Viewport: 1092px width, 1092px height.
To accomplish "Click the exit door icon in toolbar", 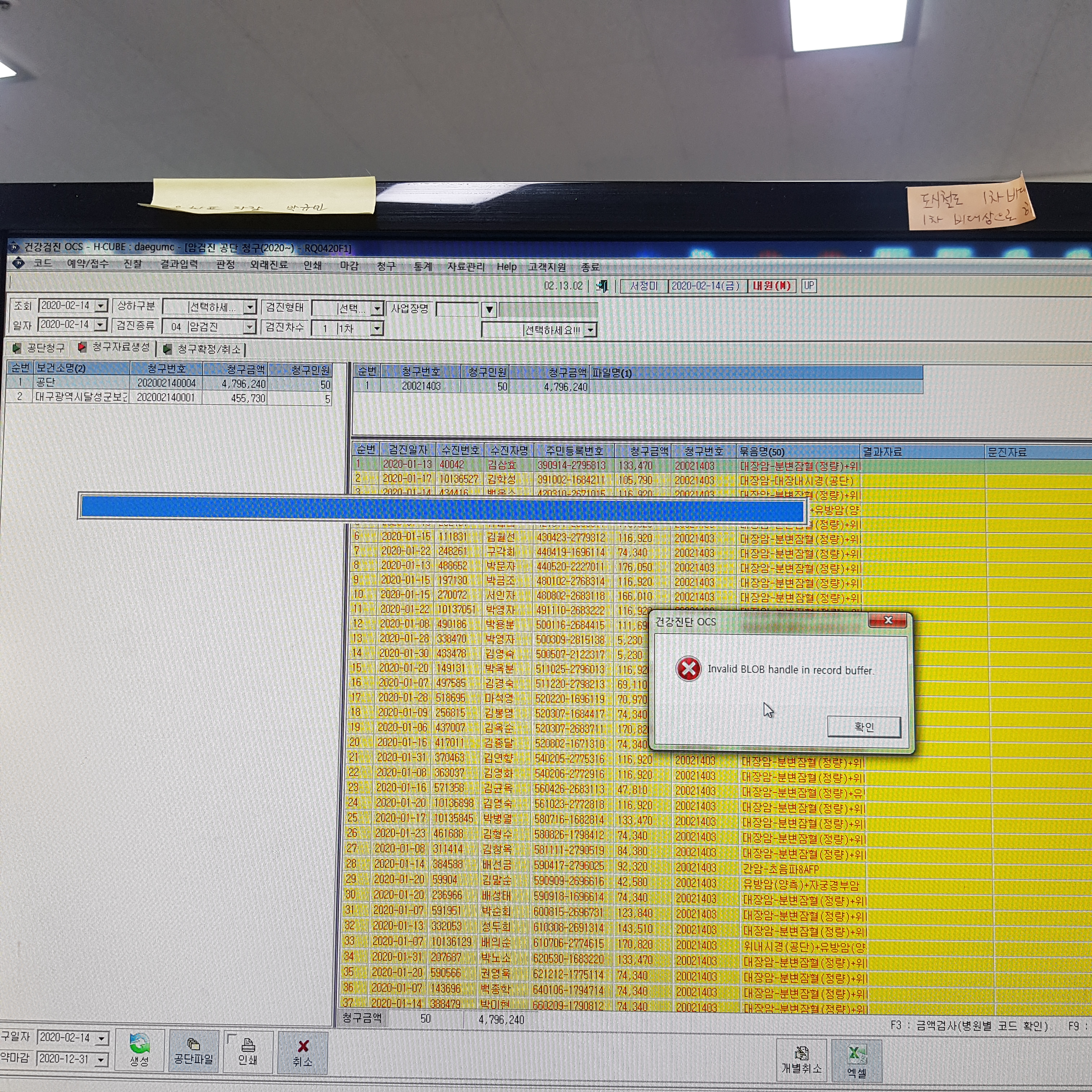I will [x=602, y=286].
